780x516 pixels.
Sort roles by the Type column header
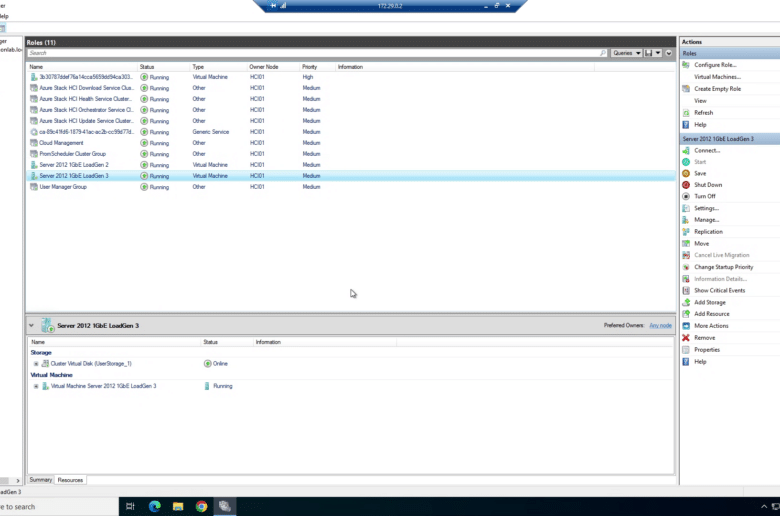tap(219, 67)
